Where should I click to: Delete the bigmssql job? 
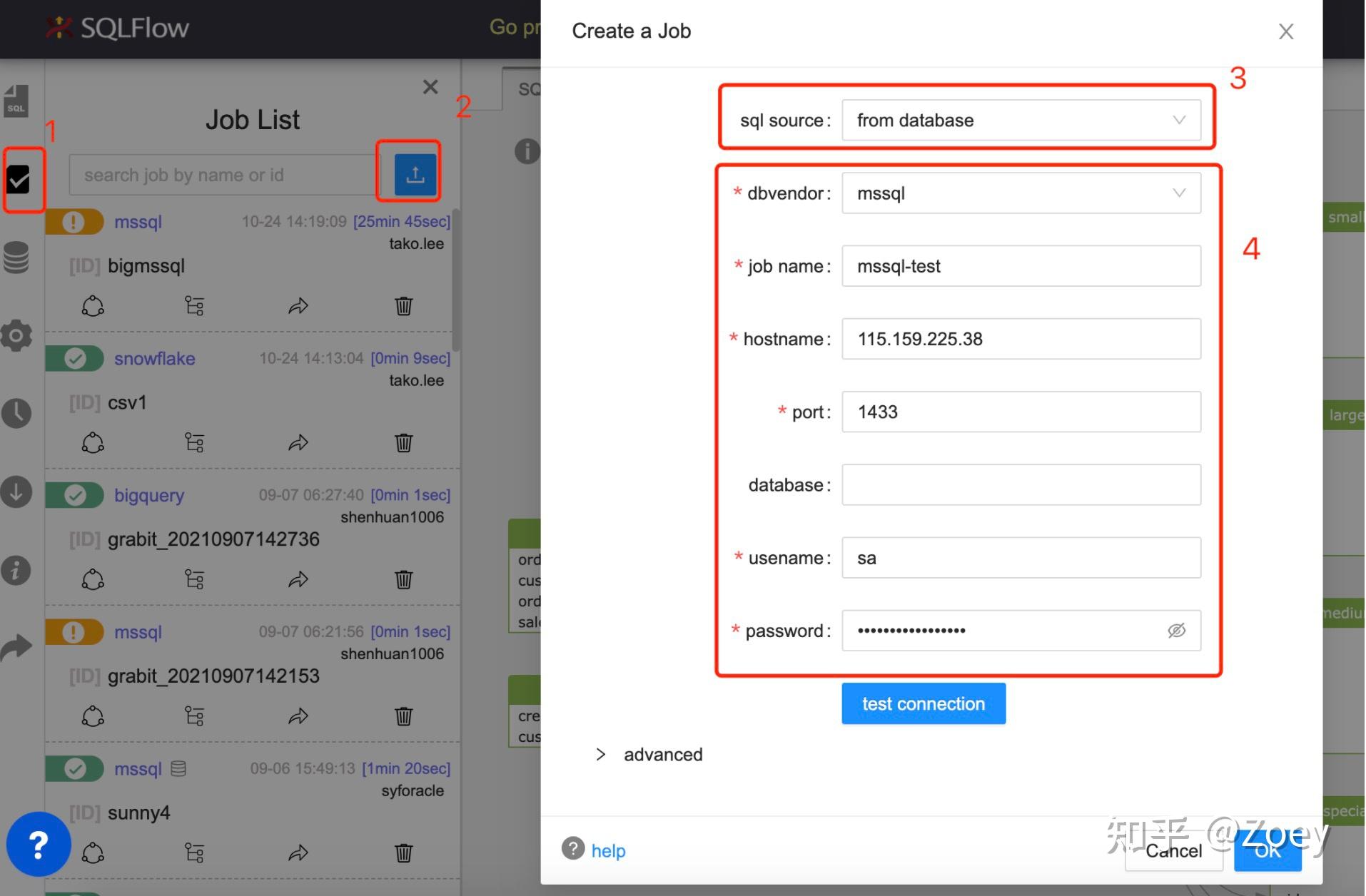(404, 306)
